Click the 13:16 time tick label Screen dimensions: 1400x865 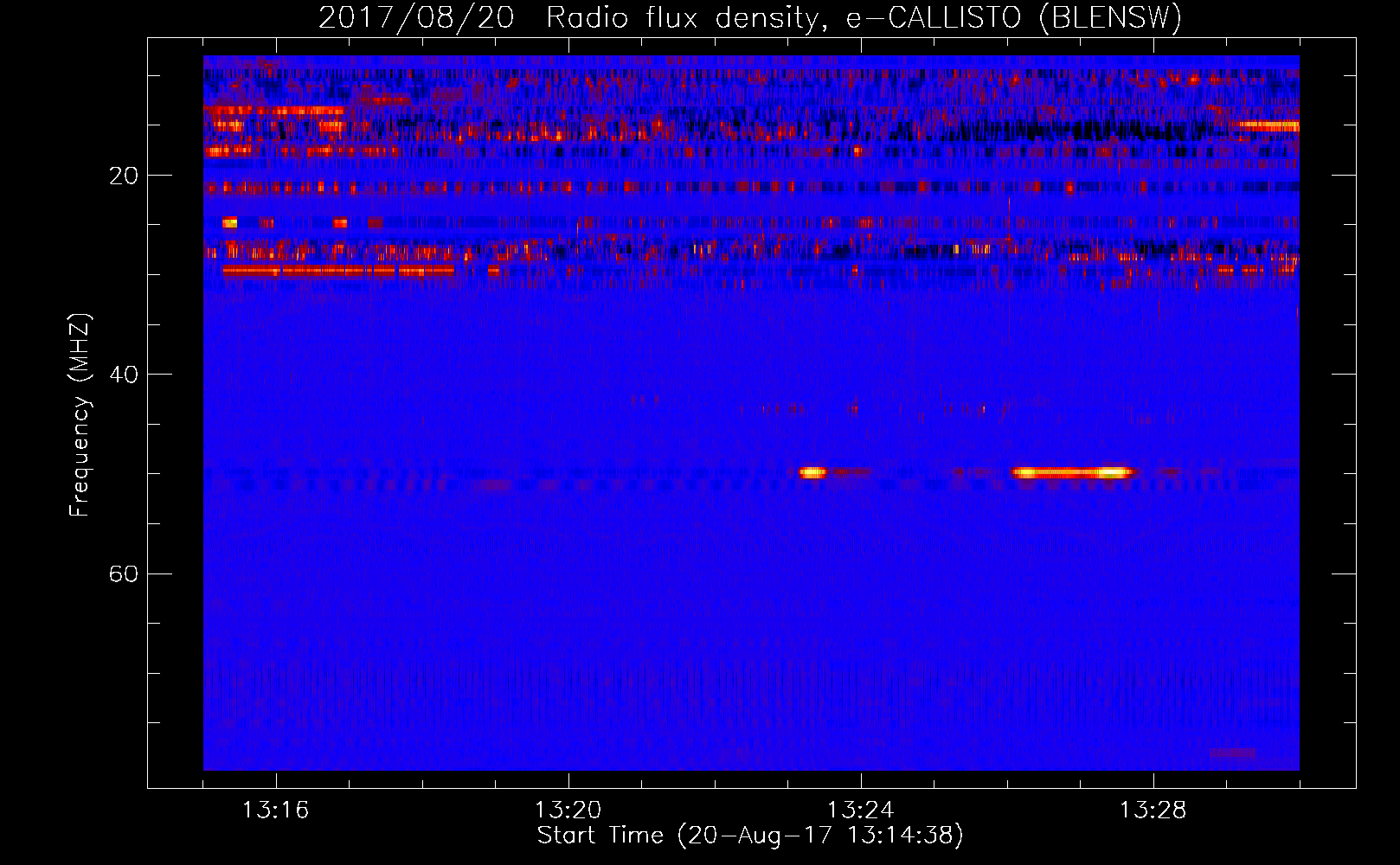tap(275, 811)
